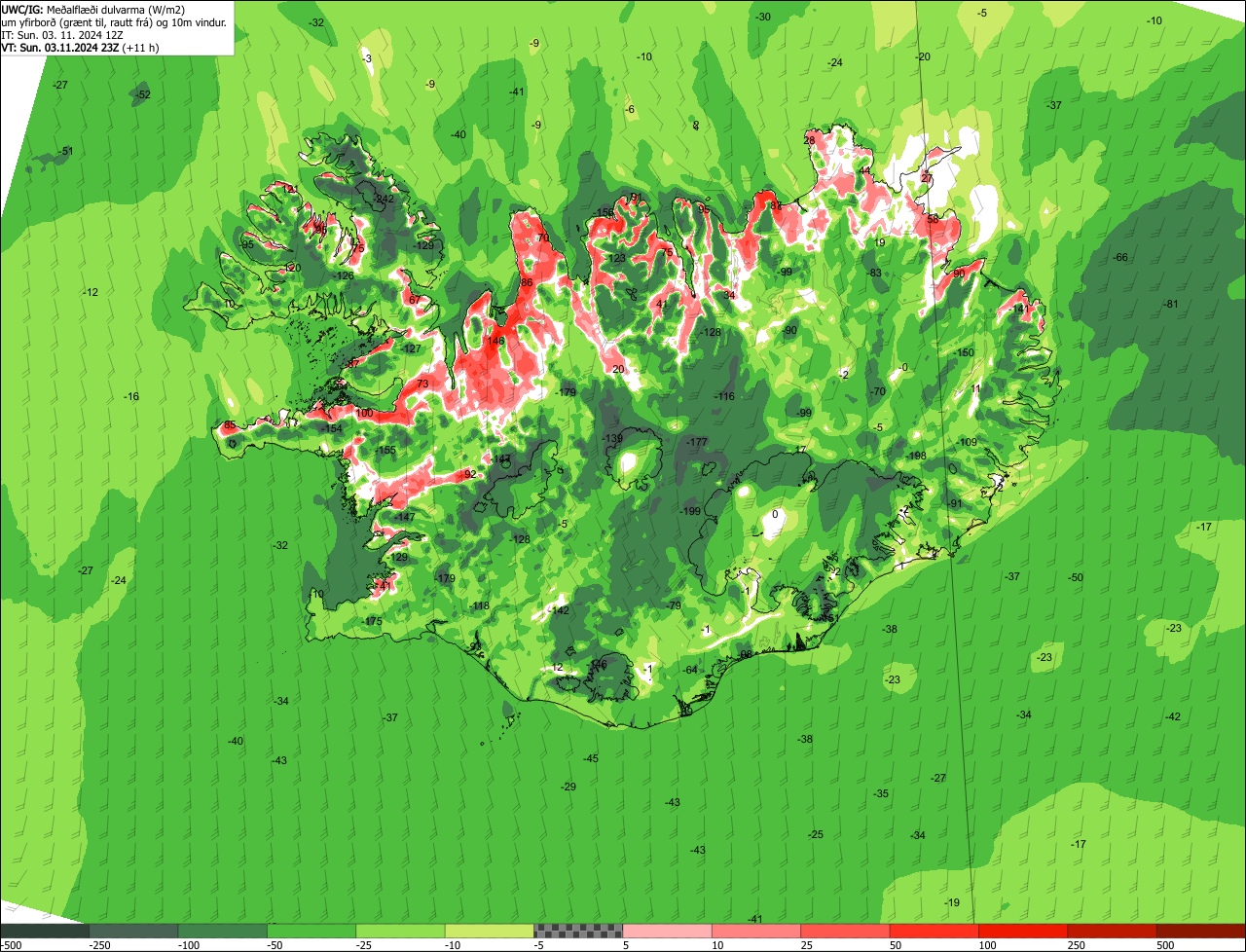The height and width of the screenshot is (952, 1246).
Task: Click the -139 map value
Action: pos(612,439)
